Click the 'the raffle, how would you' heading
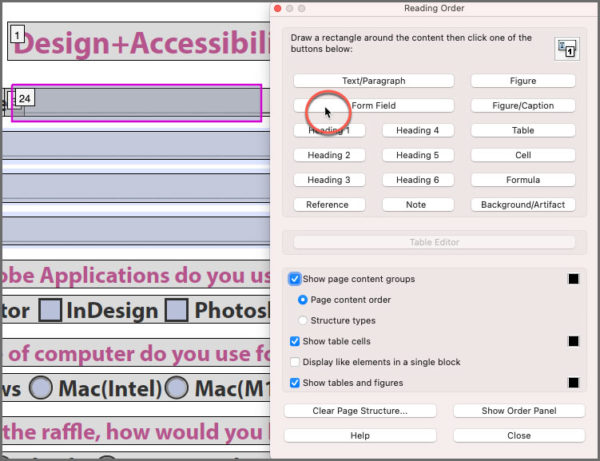This screenshot has width=600, height=461. pyautogui.click(x=136, y=431)
